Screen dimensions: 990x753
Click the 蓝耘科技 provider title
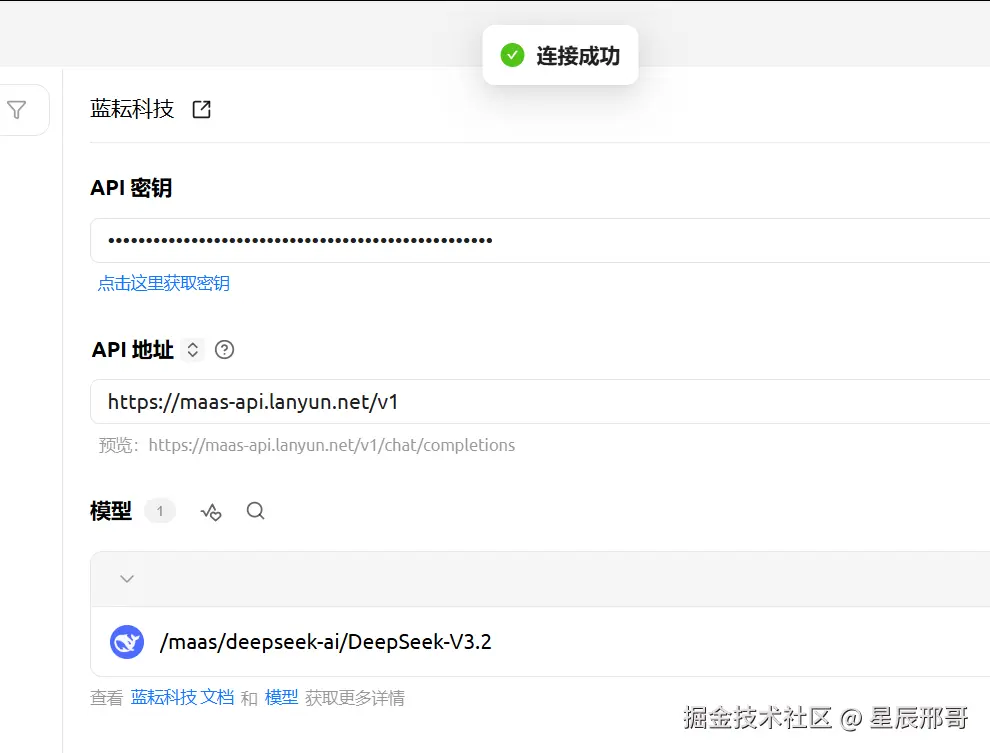point(132,109)
